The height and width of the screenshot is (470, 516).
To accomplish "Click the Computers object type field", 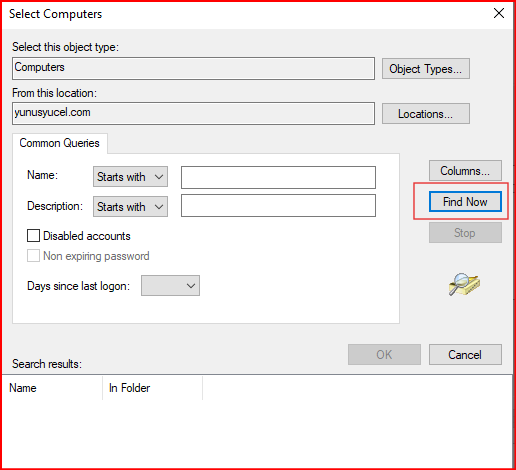I will pos(193,68).
